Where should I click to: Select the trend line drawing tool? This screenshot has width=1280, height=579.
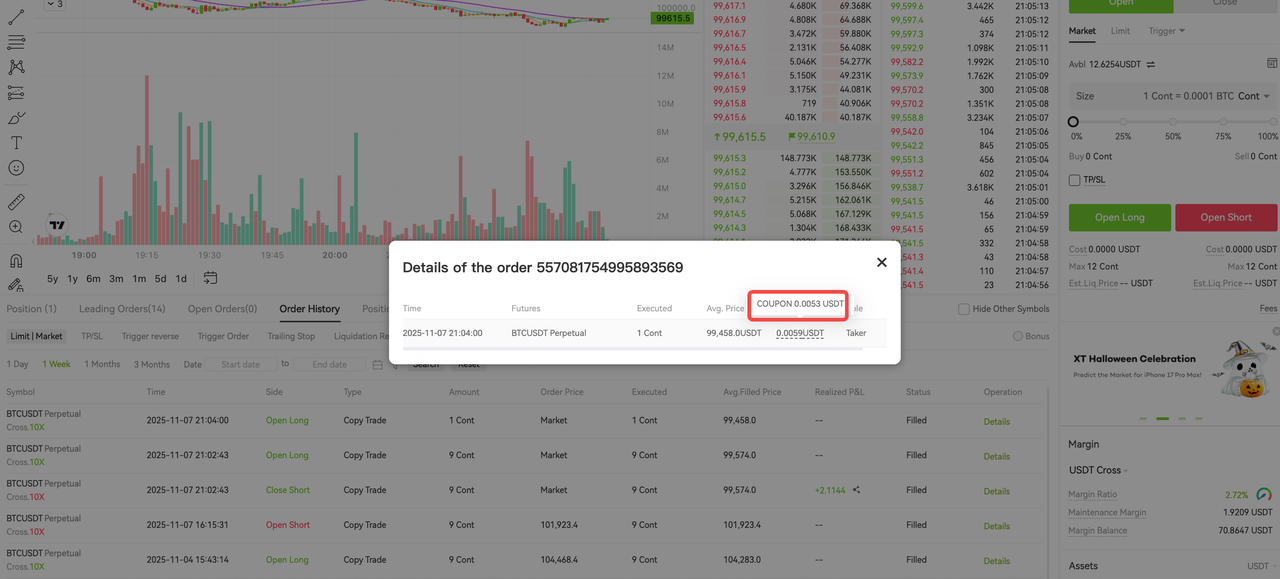(16, 17)
